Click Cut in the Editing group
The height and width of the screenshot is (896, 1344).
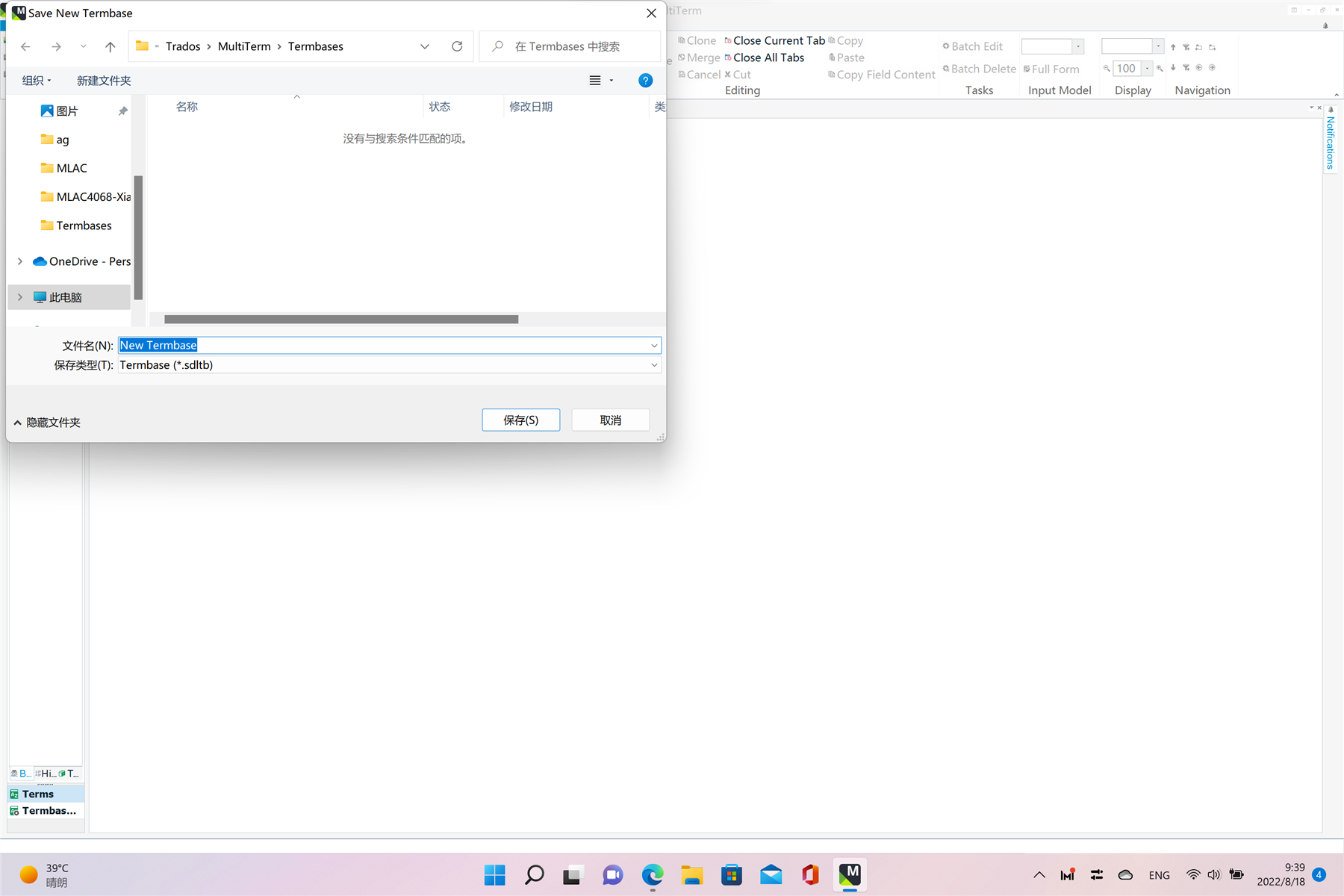(737, 75)
